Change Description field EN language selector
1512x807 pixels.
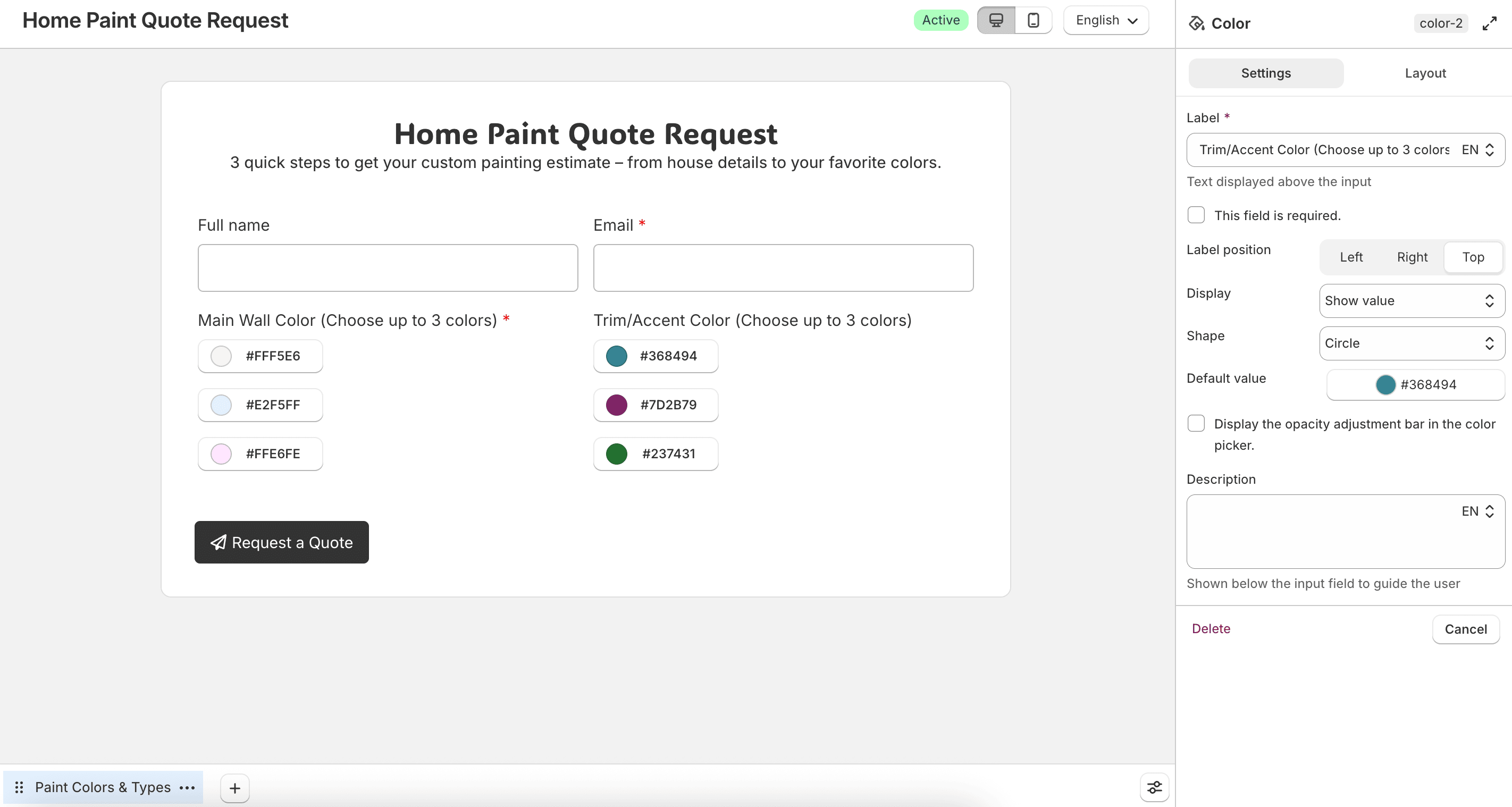tap(1477, 511)
